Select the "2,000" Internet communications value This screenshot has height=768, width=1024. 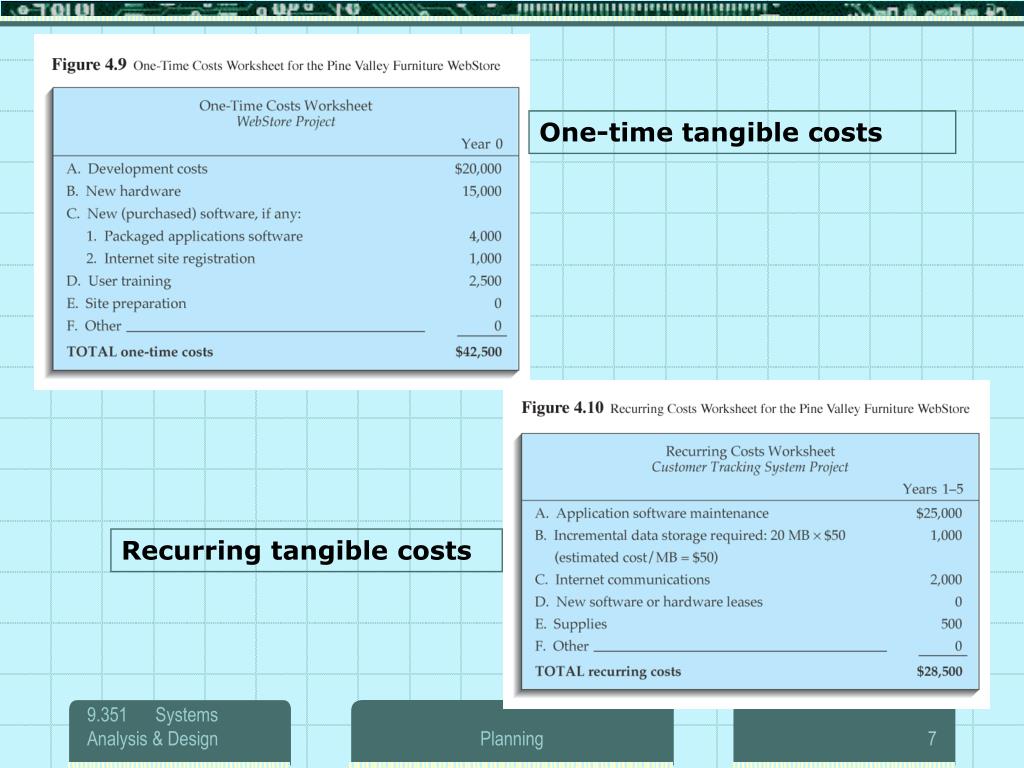coord(946,579)
